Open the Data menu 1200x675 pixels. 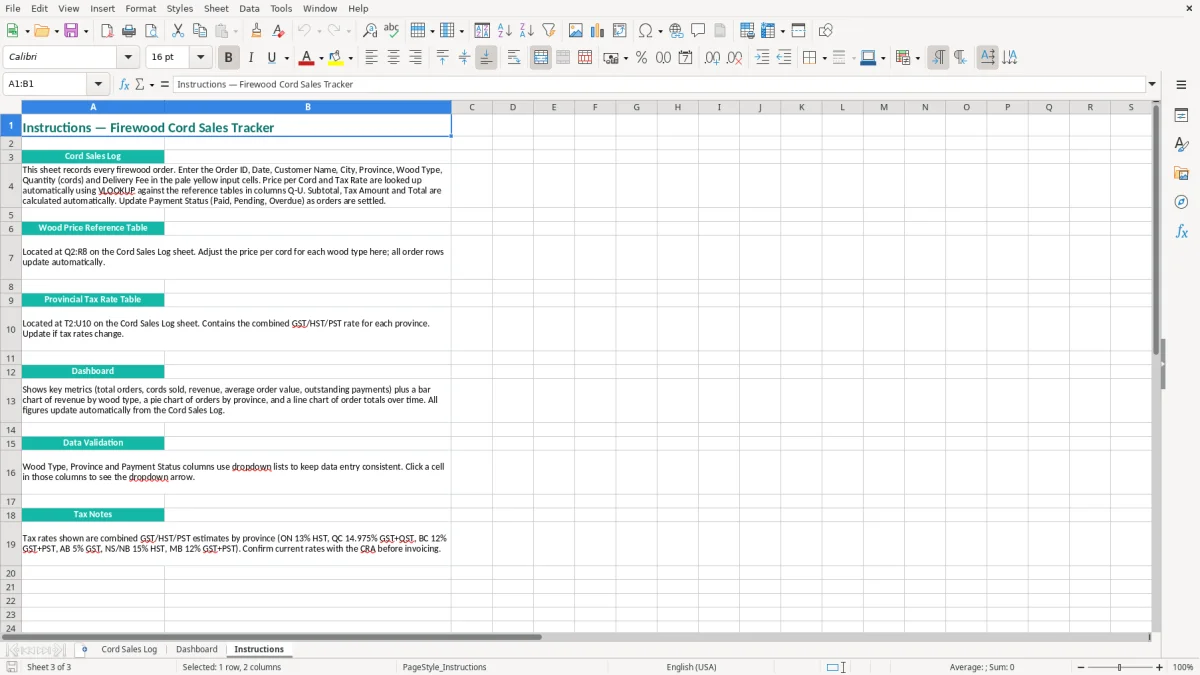pyautogui.click(x=250, y=8)
